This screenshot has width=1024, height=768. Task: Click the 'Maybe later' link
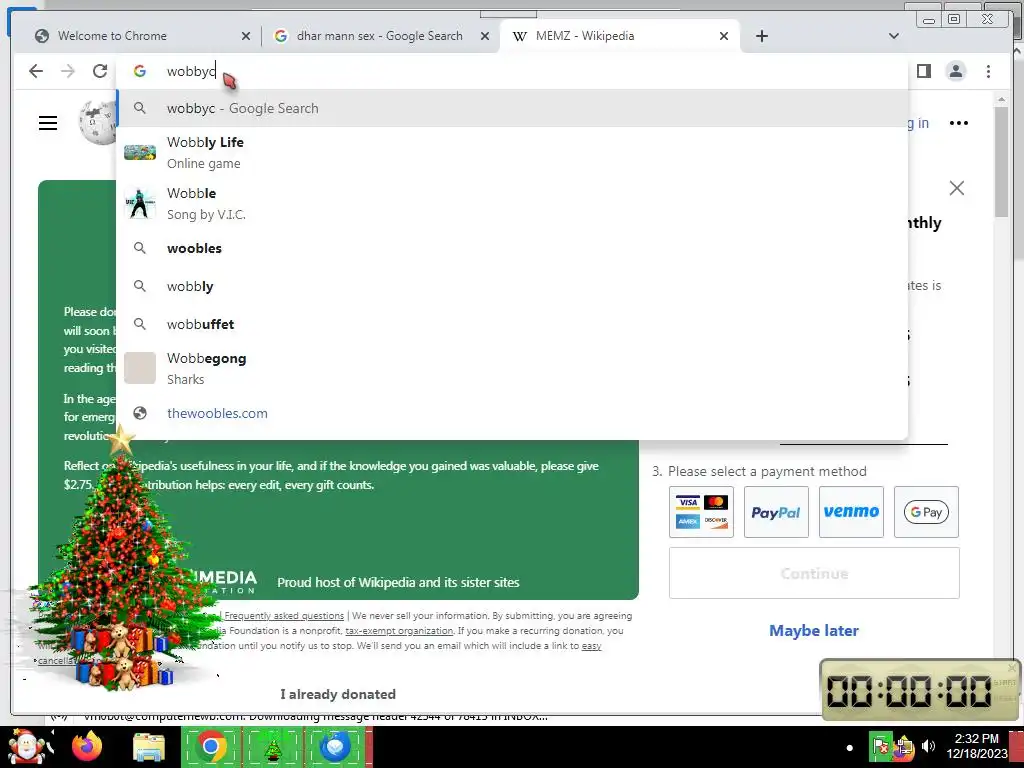pyautogui.click(x=814, y=631)
